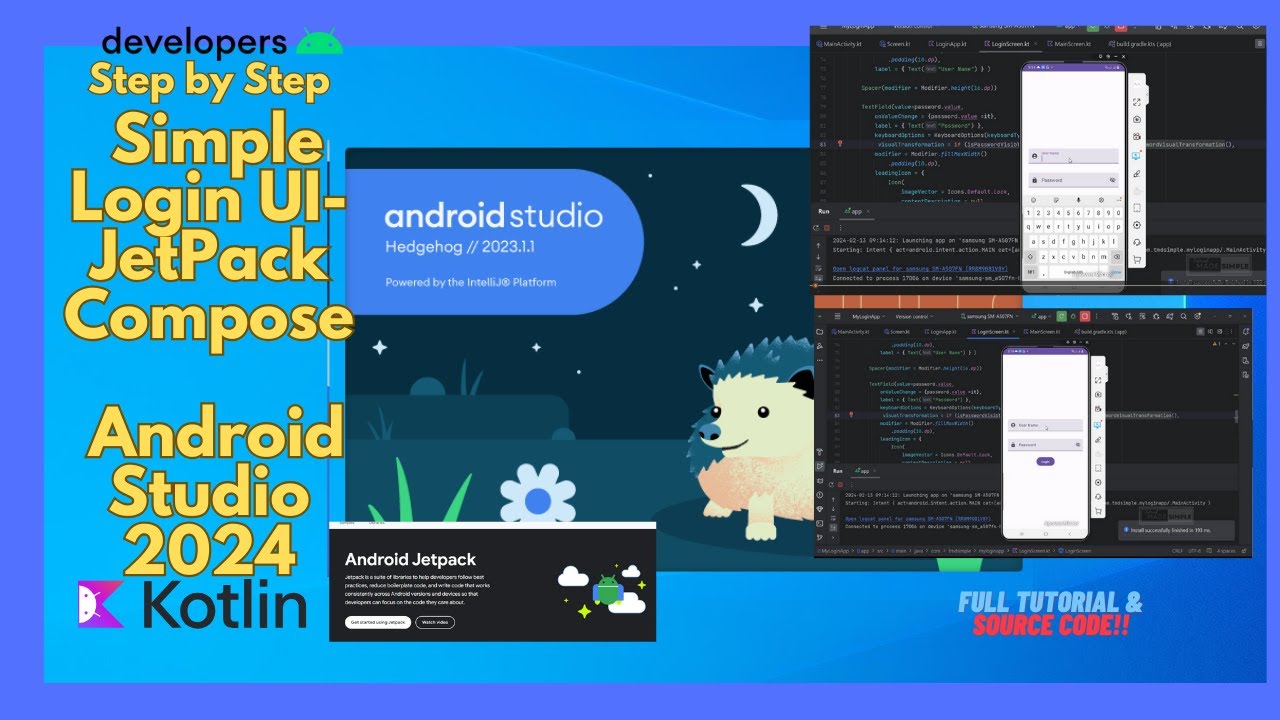1280x720 pixels.
Task: Select Screen.kt tab in upper IDE
Action: pos(895,44)
